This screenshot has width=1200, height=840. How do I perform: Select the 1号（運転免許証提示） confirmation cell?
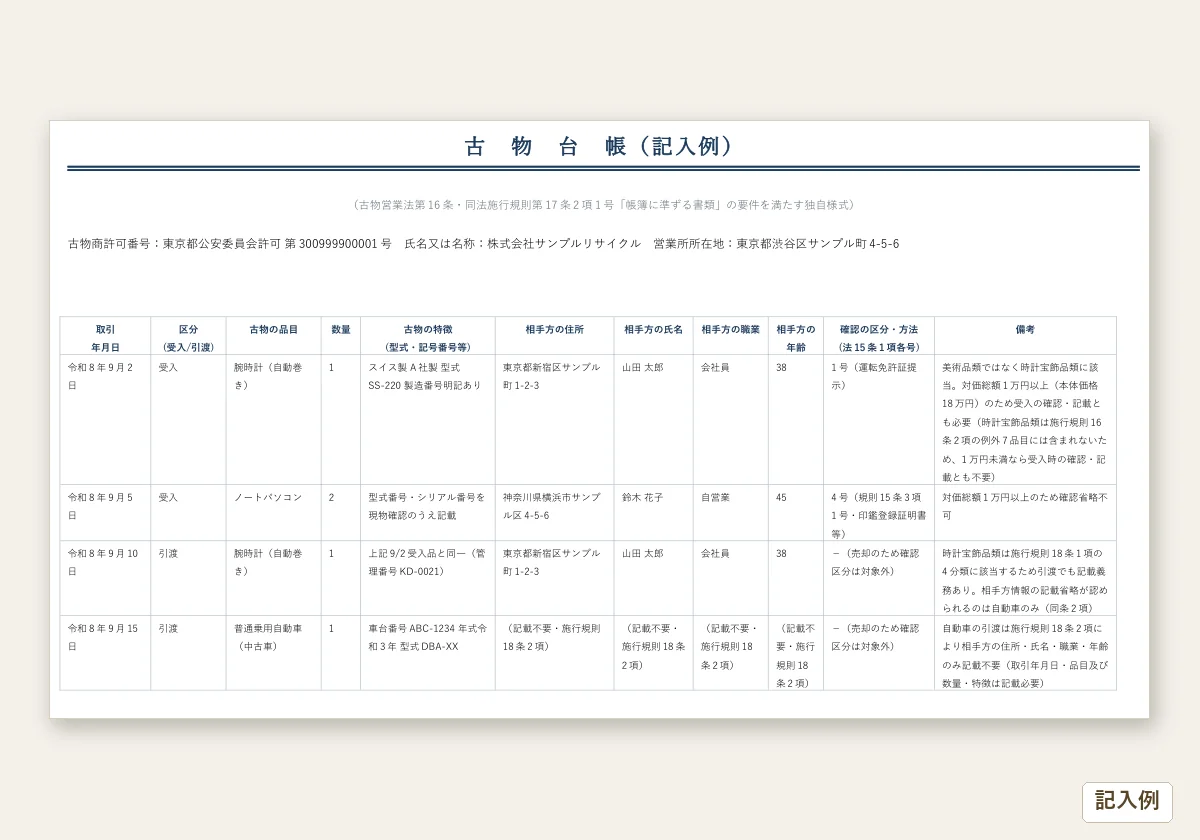[879, 420]
